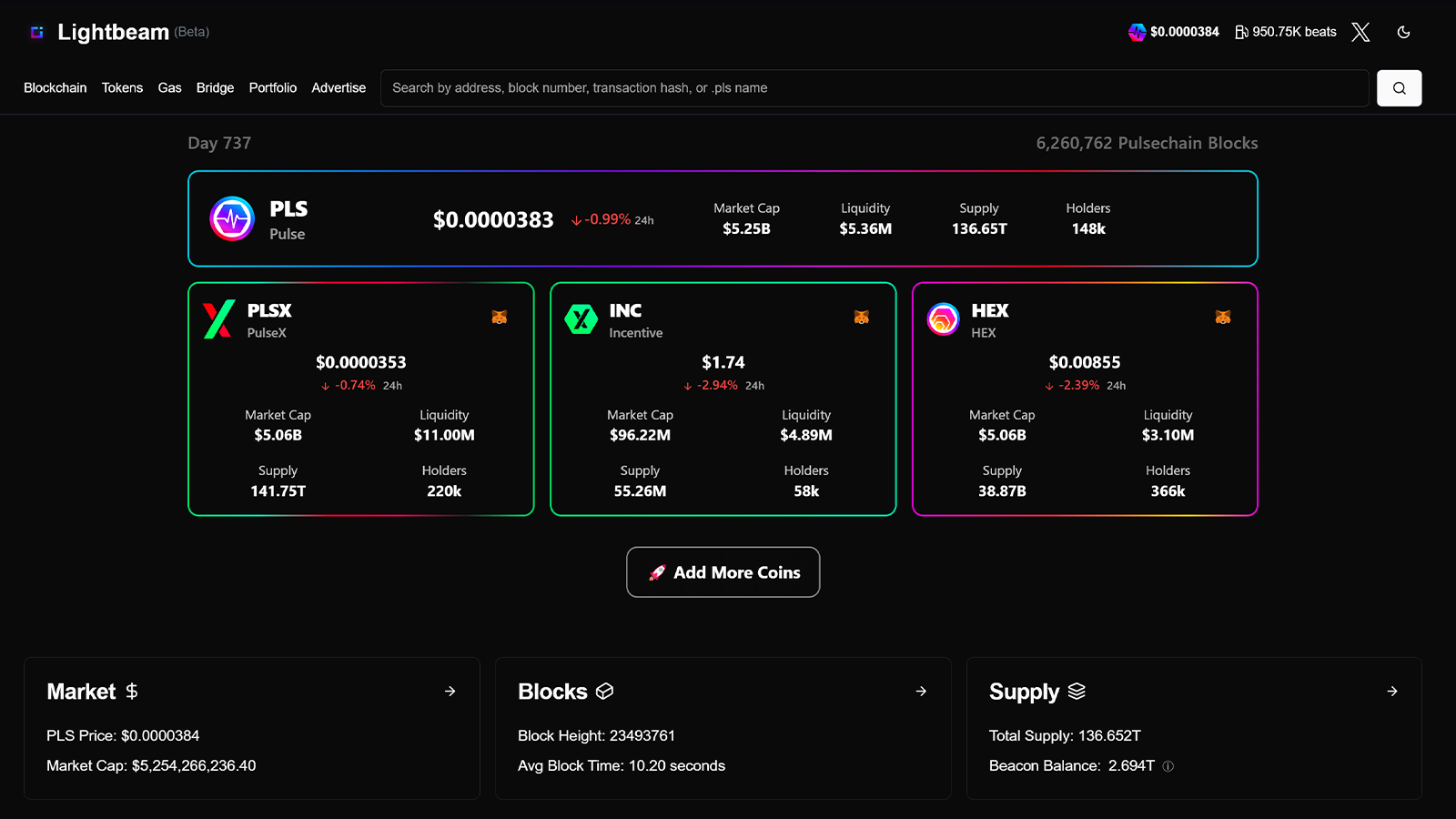Open the Advertise menu item
Image resolution: width=1456 pixels, height=819 pixels.
tap(339, 87)
